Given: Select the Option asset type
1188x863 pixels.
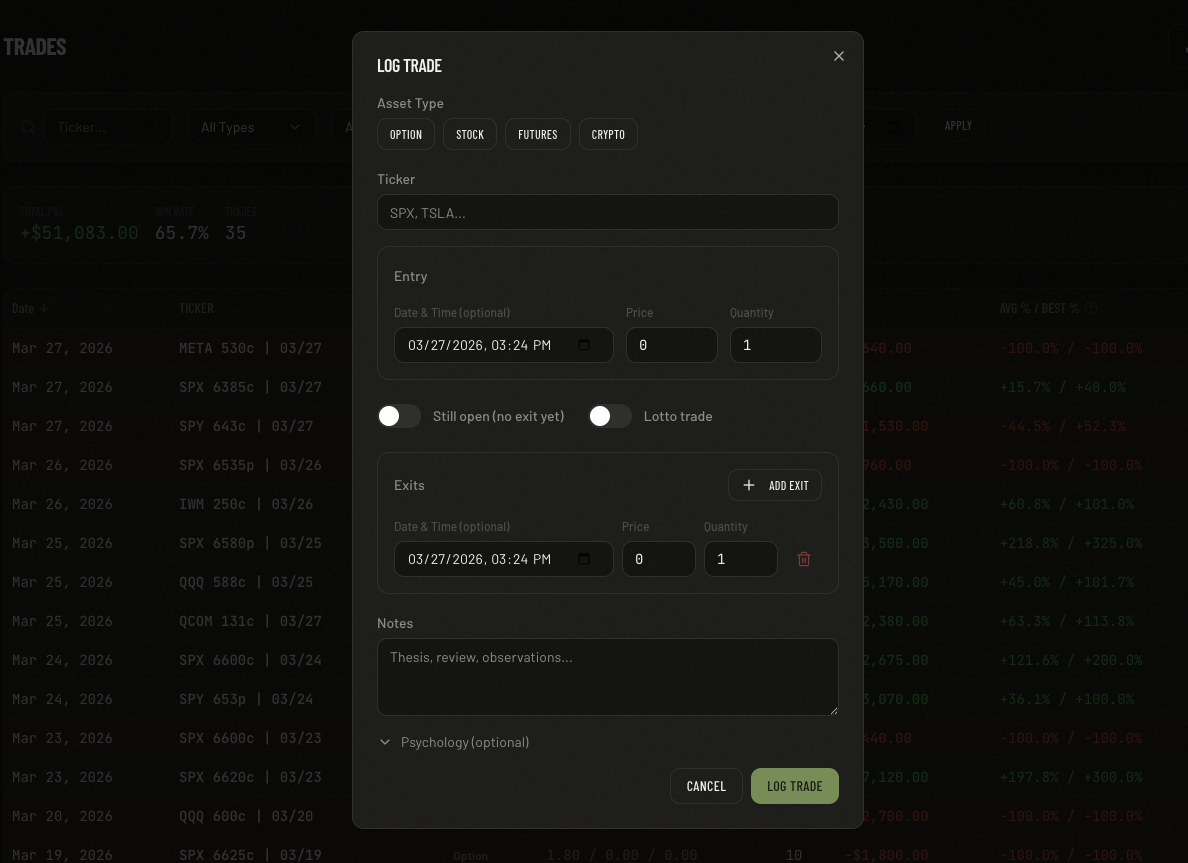Looking at the screenshot, I should coord(406,134).
